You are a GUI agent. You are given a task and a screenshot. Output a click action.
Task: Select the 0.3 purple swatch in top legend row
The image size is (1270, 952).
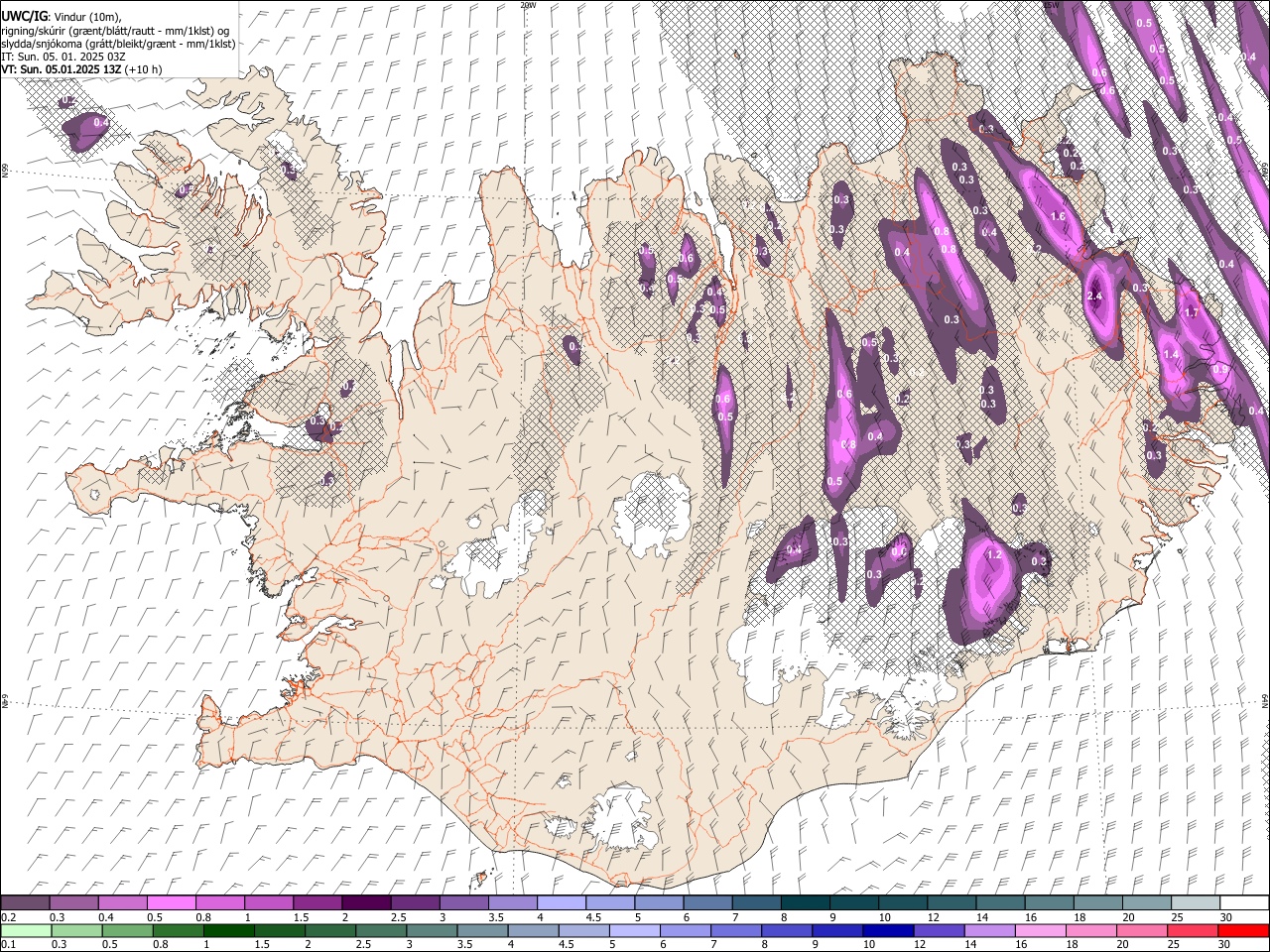tap(73, 902)
